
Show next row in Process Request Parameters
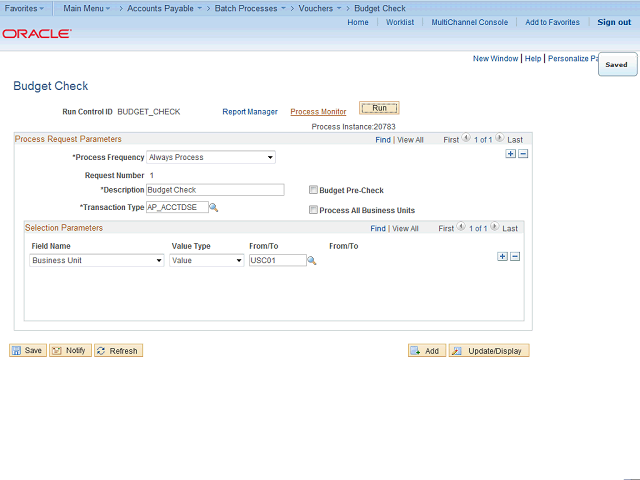pyautogui.click(x=499, y=138)
